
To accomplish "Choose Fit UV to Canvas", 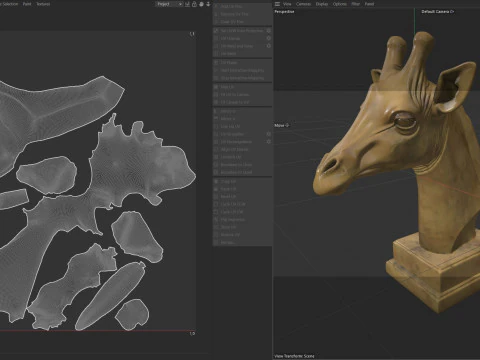I will coord(242,95).
